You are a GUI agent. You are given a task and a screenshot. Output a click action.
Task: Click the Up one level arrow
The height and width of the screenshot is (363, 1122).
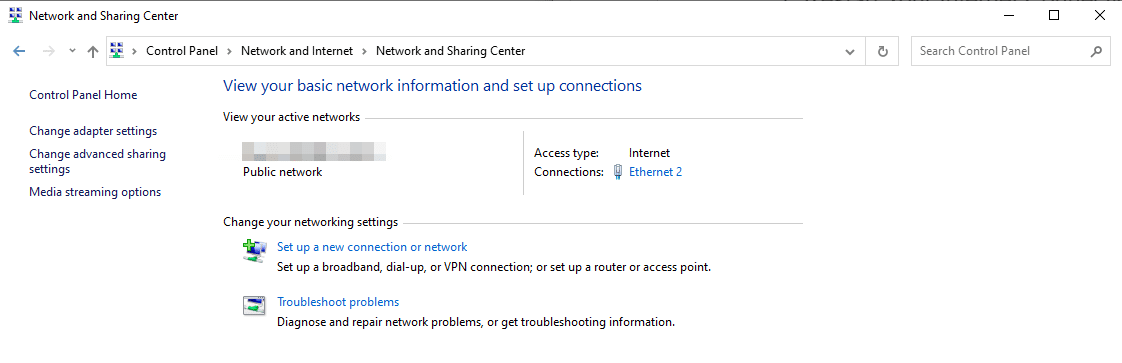92,51
